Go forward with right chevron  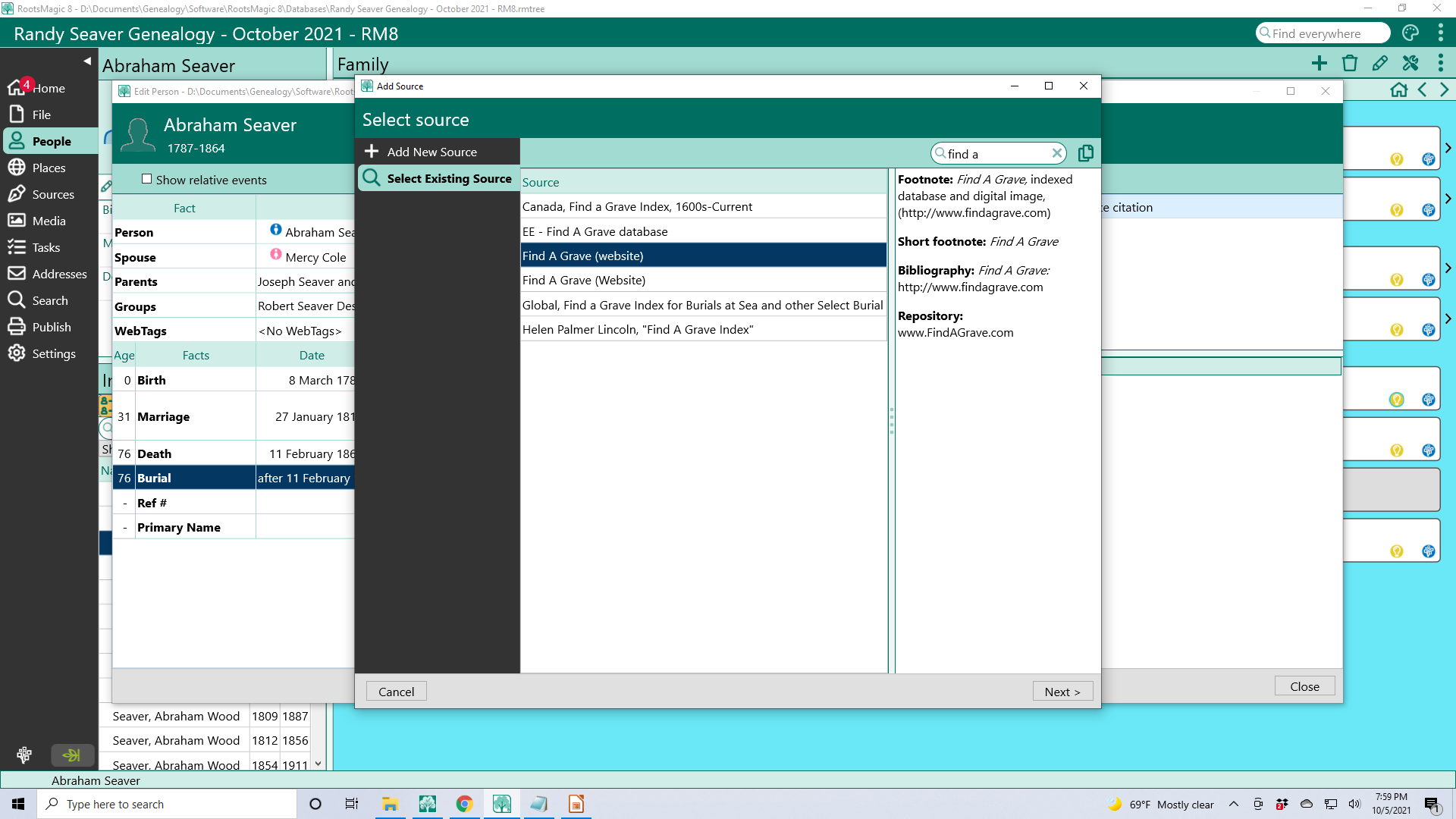click(x=1445, y=89)
